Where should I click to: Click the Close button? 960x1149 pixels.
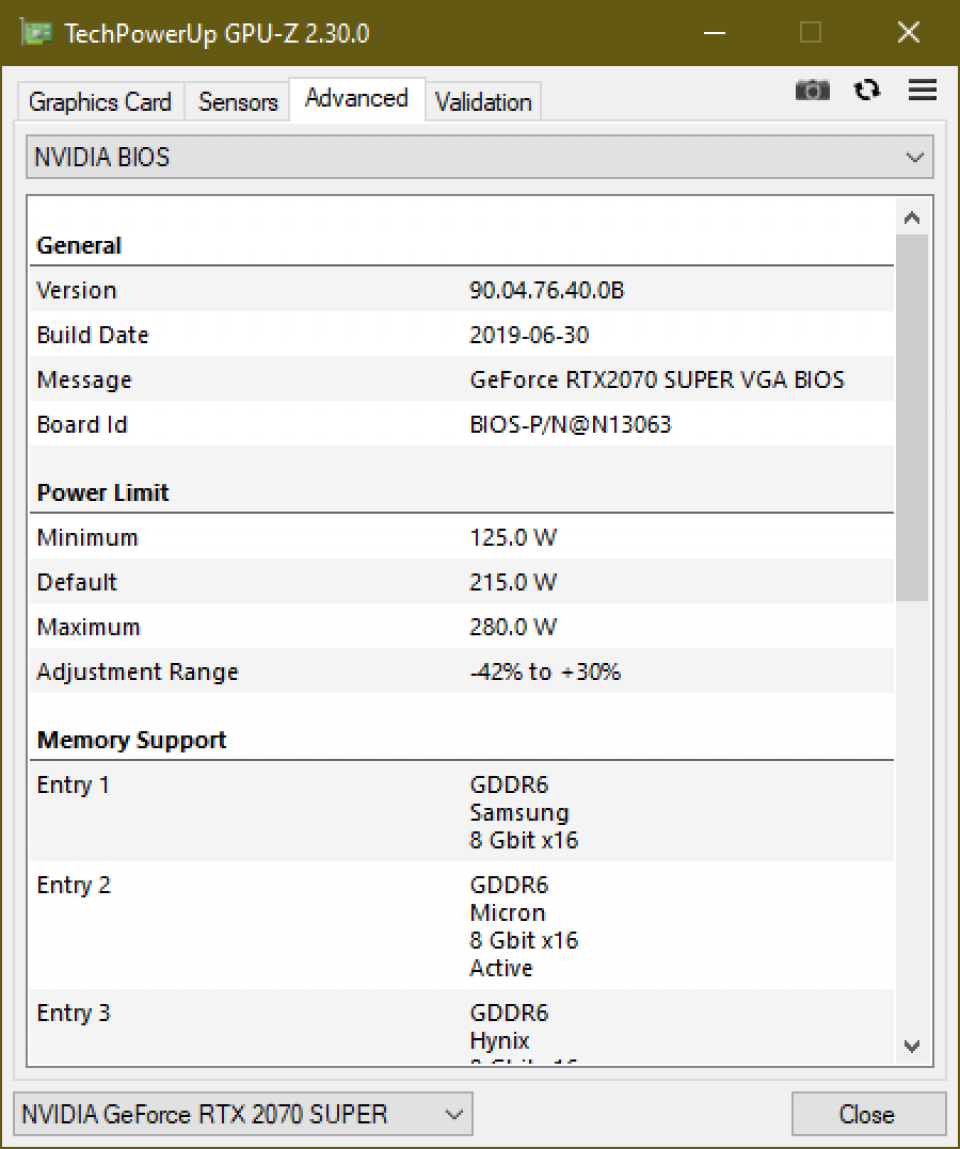pyautogui.click(x=868, y=1115)
